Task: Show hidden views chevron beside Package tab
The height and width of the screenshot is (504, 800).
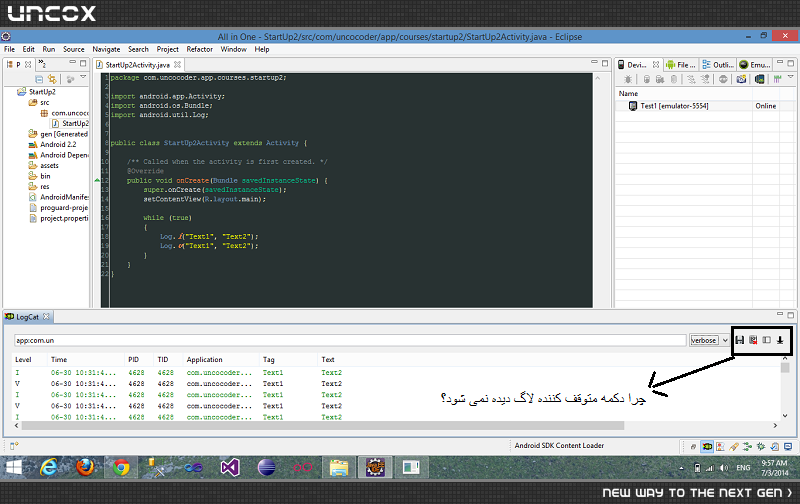Action: 43,64
